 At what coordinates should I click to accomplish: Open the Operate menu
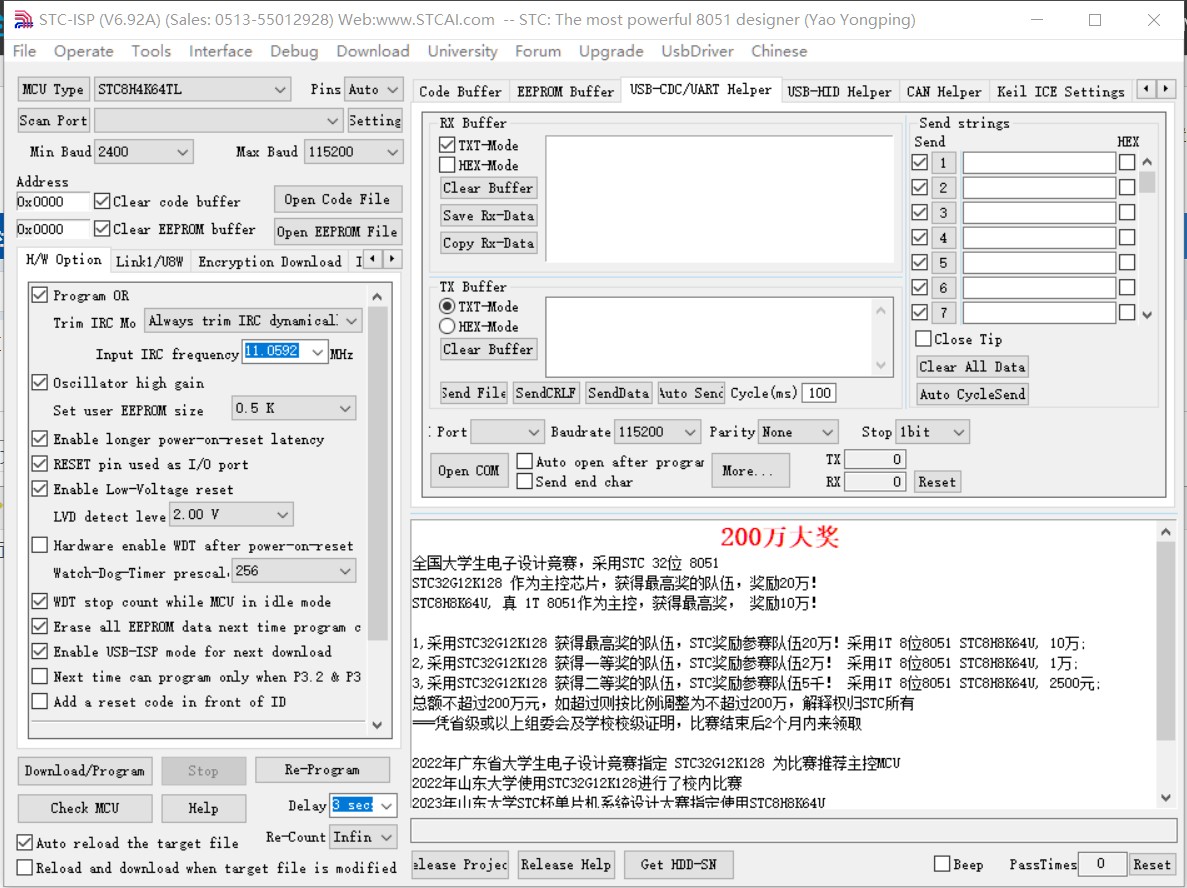(83, 51)
